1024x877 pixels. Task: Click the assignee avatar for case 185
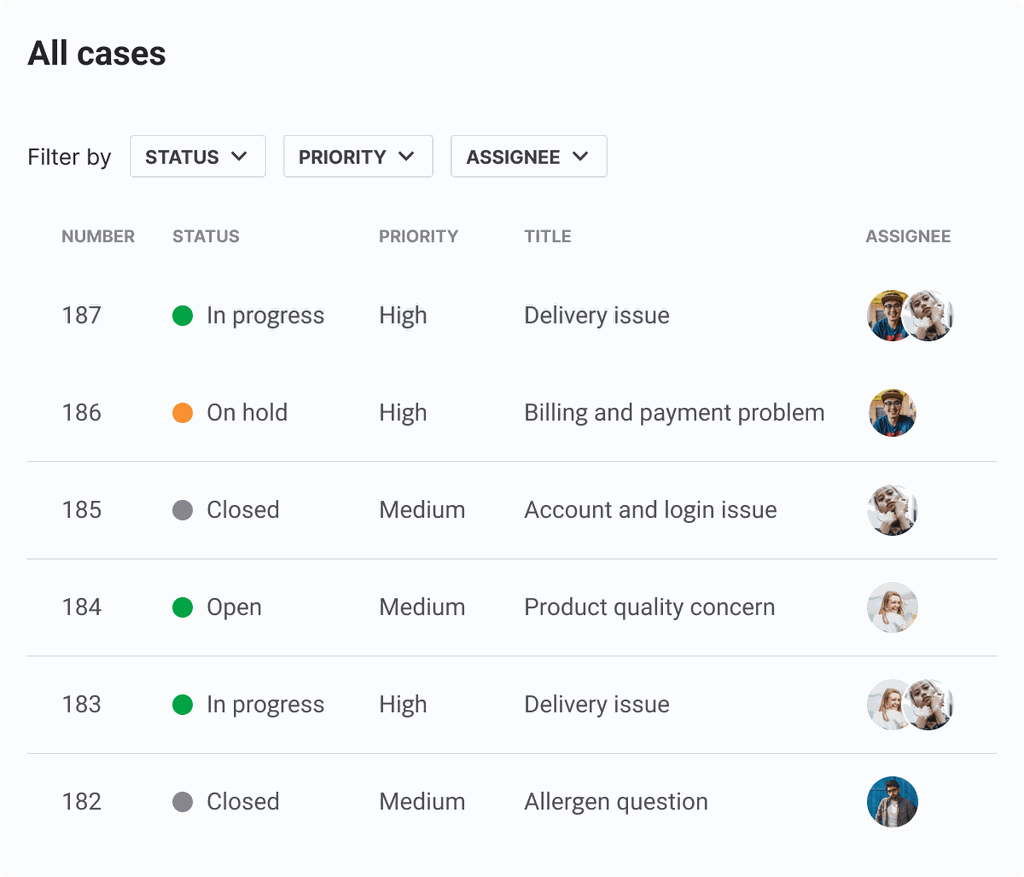click(892, 510)
